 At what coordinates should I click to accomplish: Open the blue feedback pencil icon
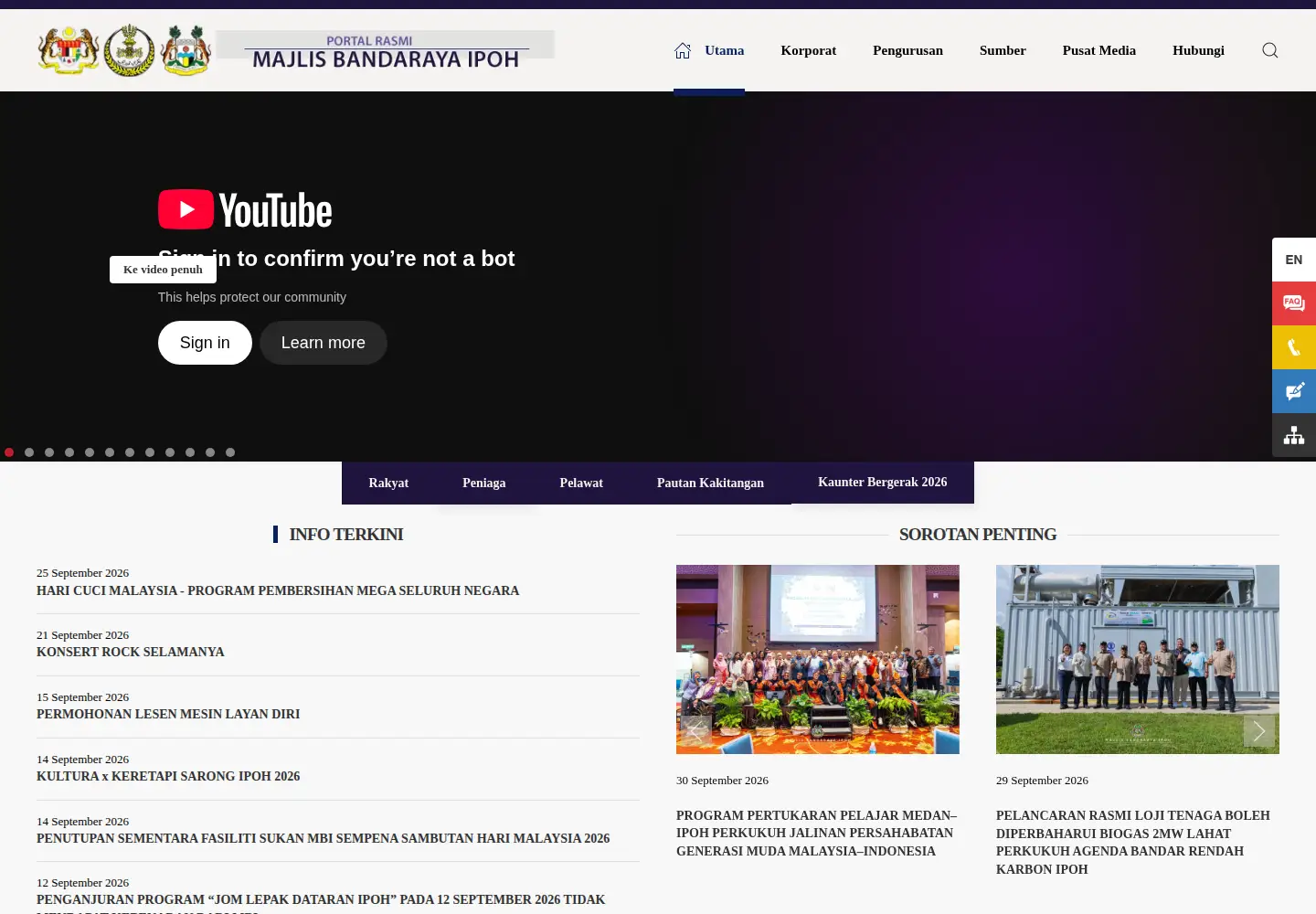click(x=1294, y=391)
